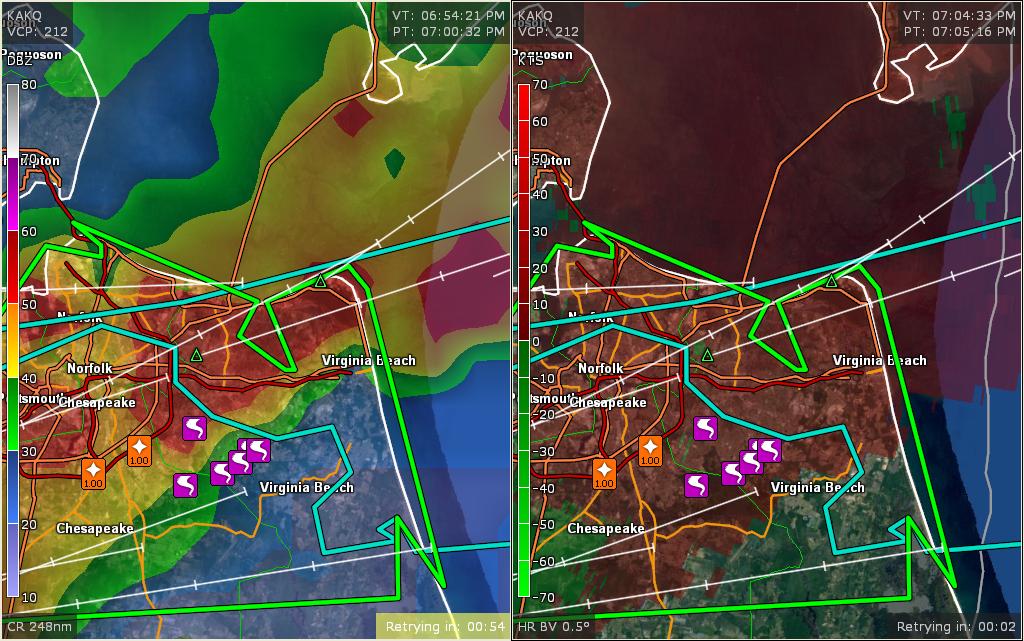Screen dimensions: 1024x641
Task: Click the KTS velocity color scale
Action: point(523,340)
